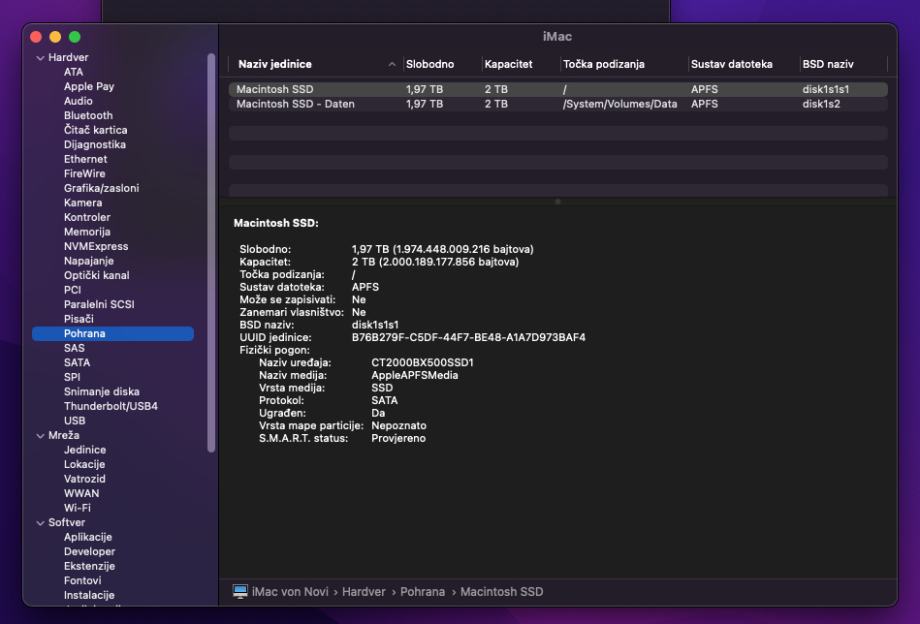The height and width of the screenshot is (624, 920).
Task: Collapse the Softver section
Action: (x=40, y=523)
